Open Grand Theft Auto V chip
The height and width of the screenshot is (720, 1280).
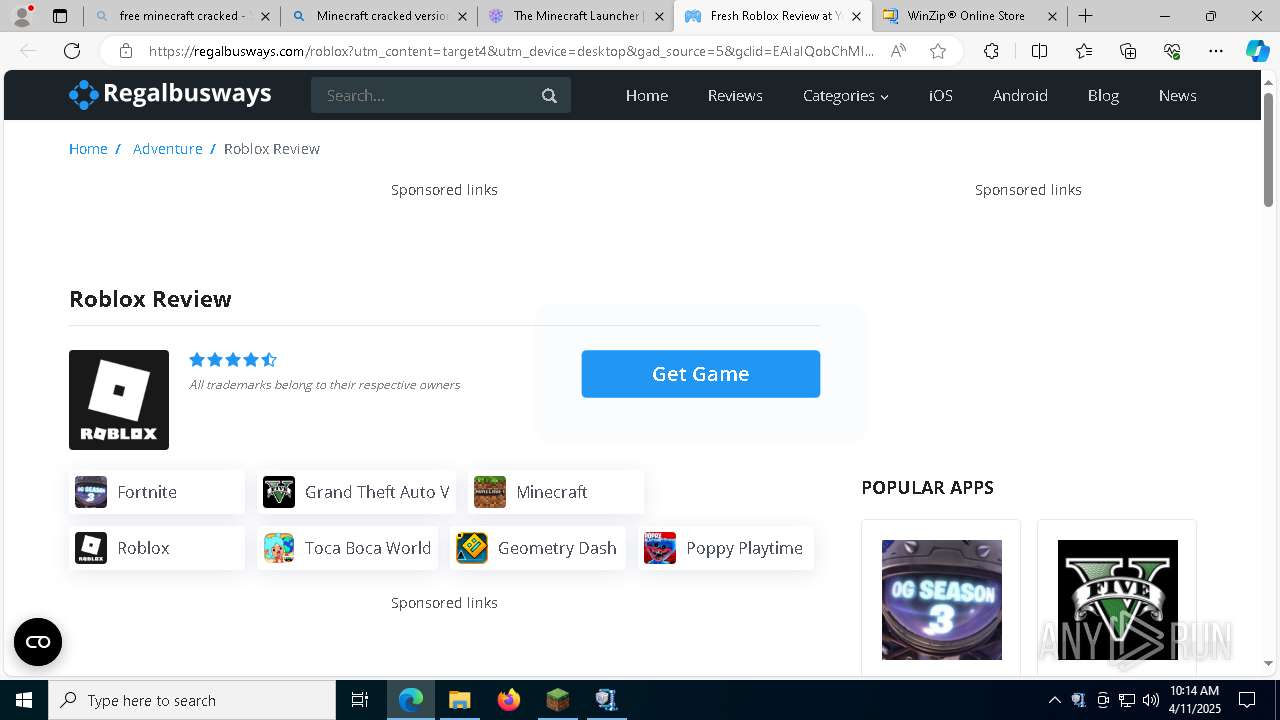coord(357,492)
